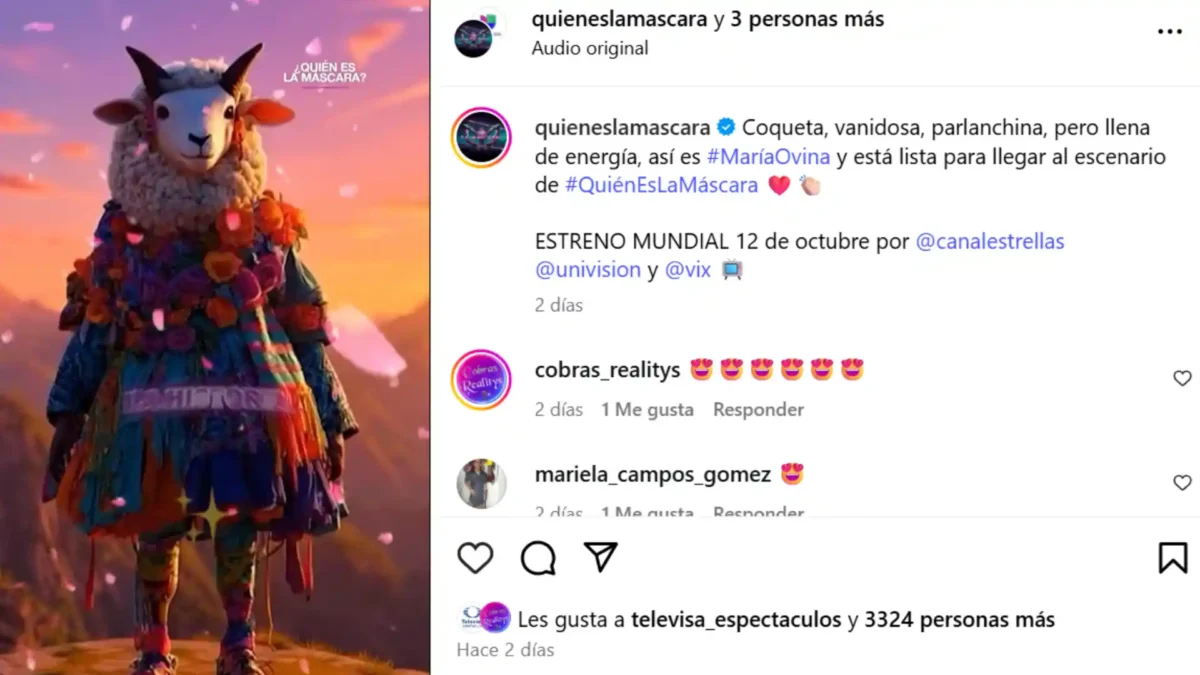
Task: Visit the @vix mention
Action: 688,270
